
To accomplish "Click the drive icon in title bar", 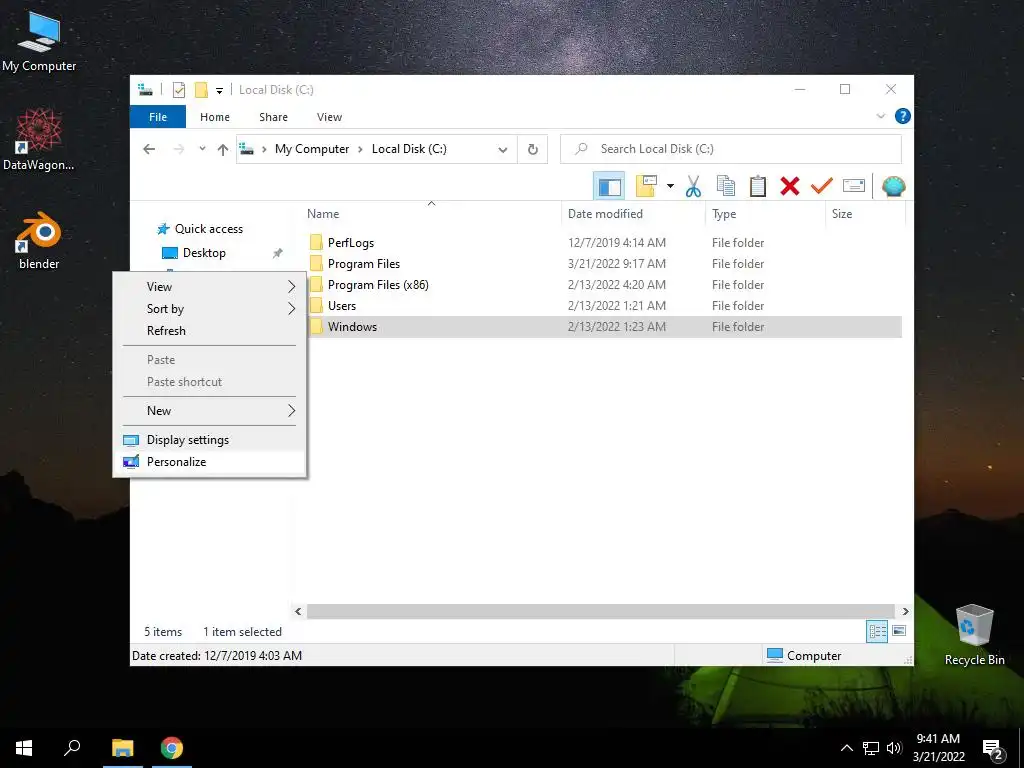I will click(145, 89).
